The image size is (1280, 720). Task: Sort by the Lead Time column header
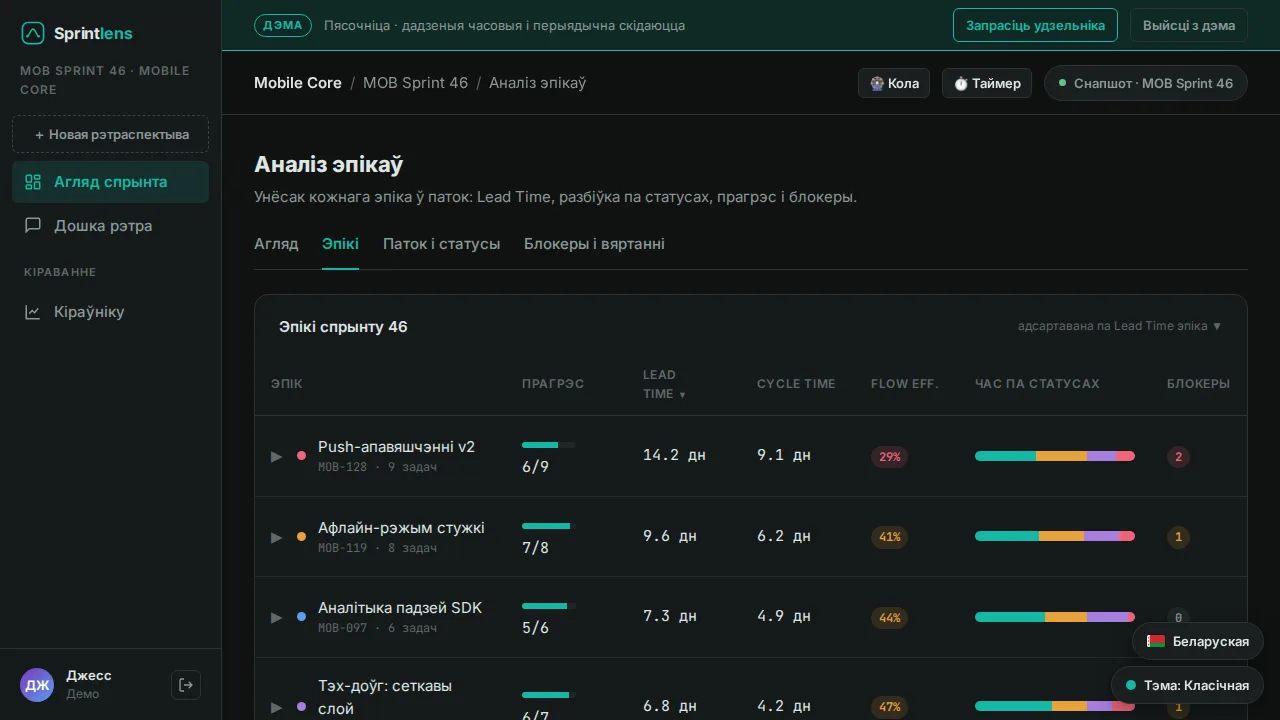point(664,384)
